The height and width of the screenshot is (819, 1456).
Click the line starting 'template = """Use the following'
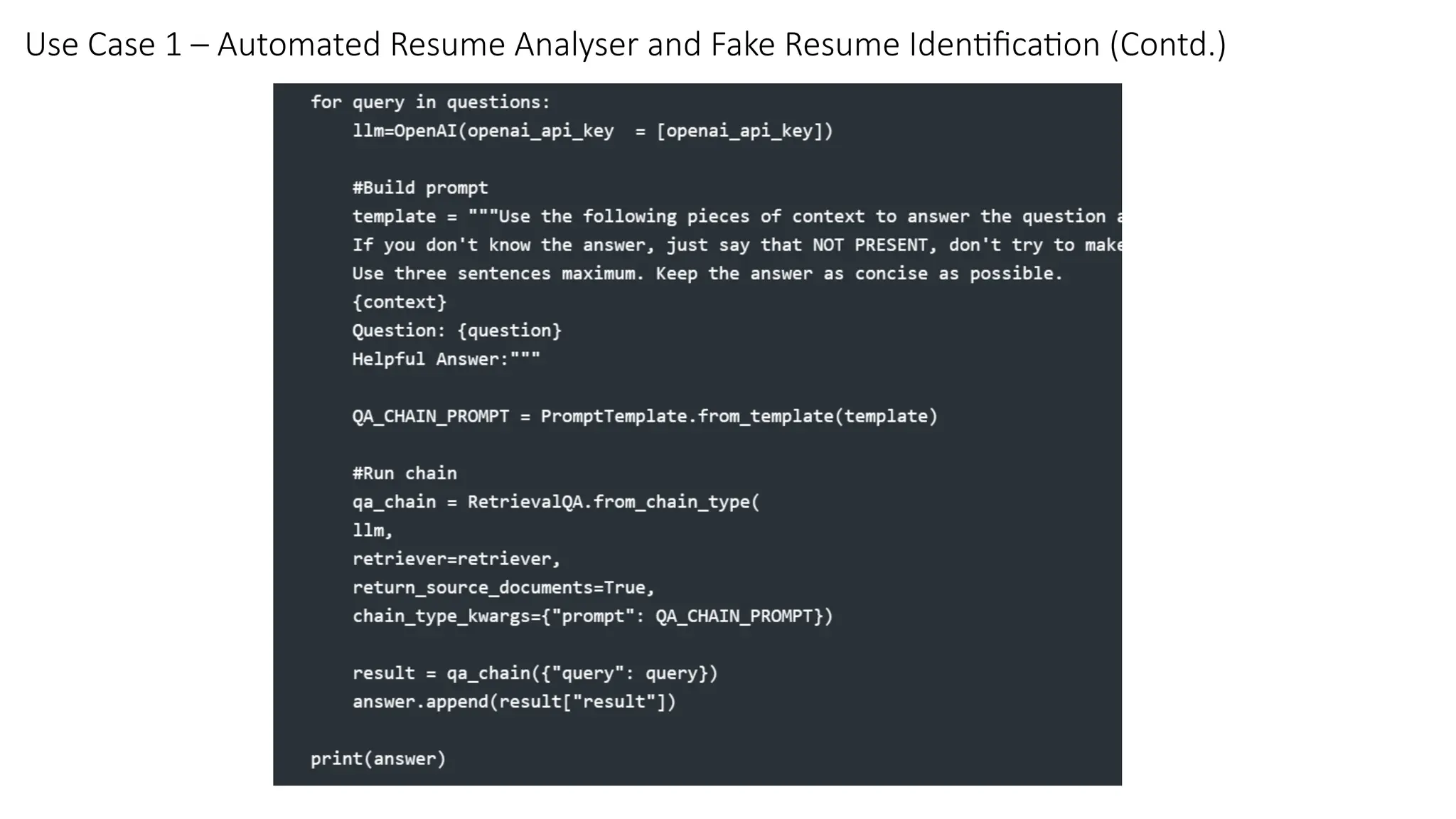click(737, 216)
